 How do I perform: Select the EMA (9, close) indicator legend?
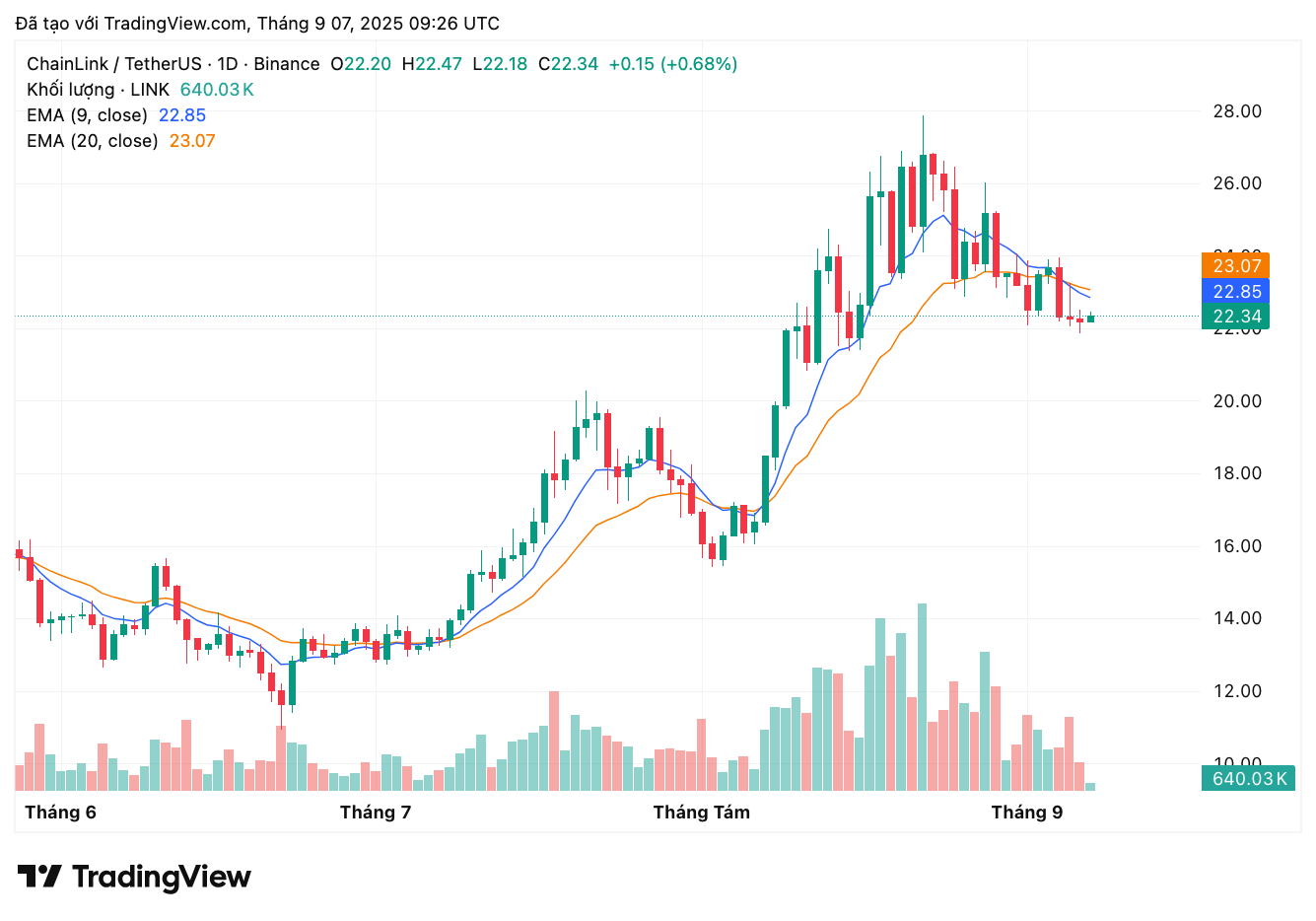87,115
